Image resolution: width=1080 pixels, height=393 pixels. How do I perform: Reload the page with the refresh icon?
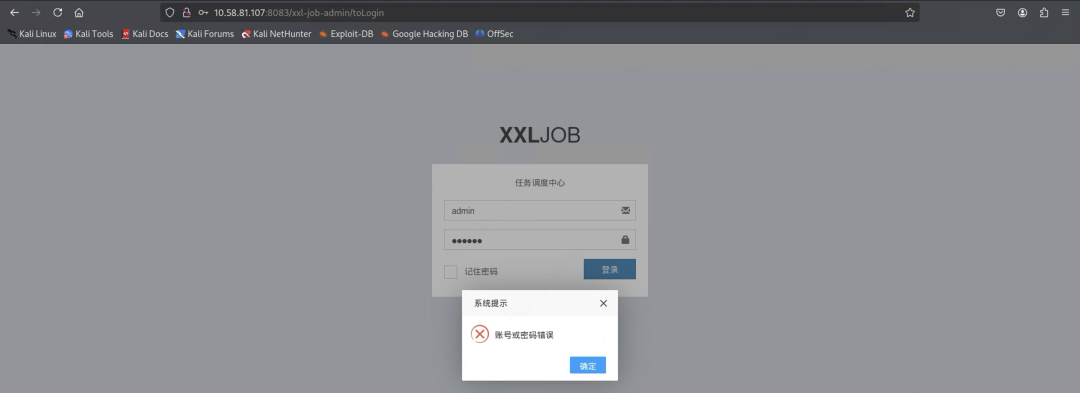point(58,12)
